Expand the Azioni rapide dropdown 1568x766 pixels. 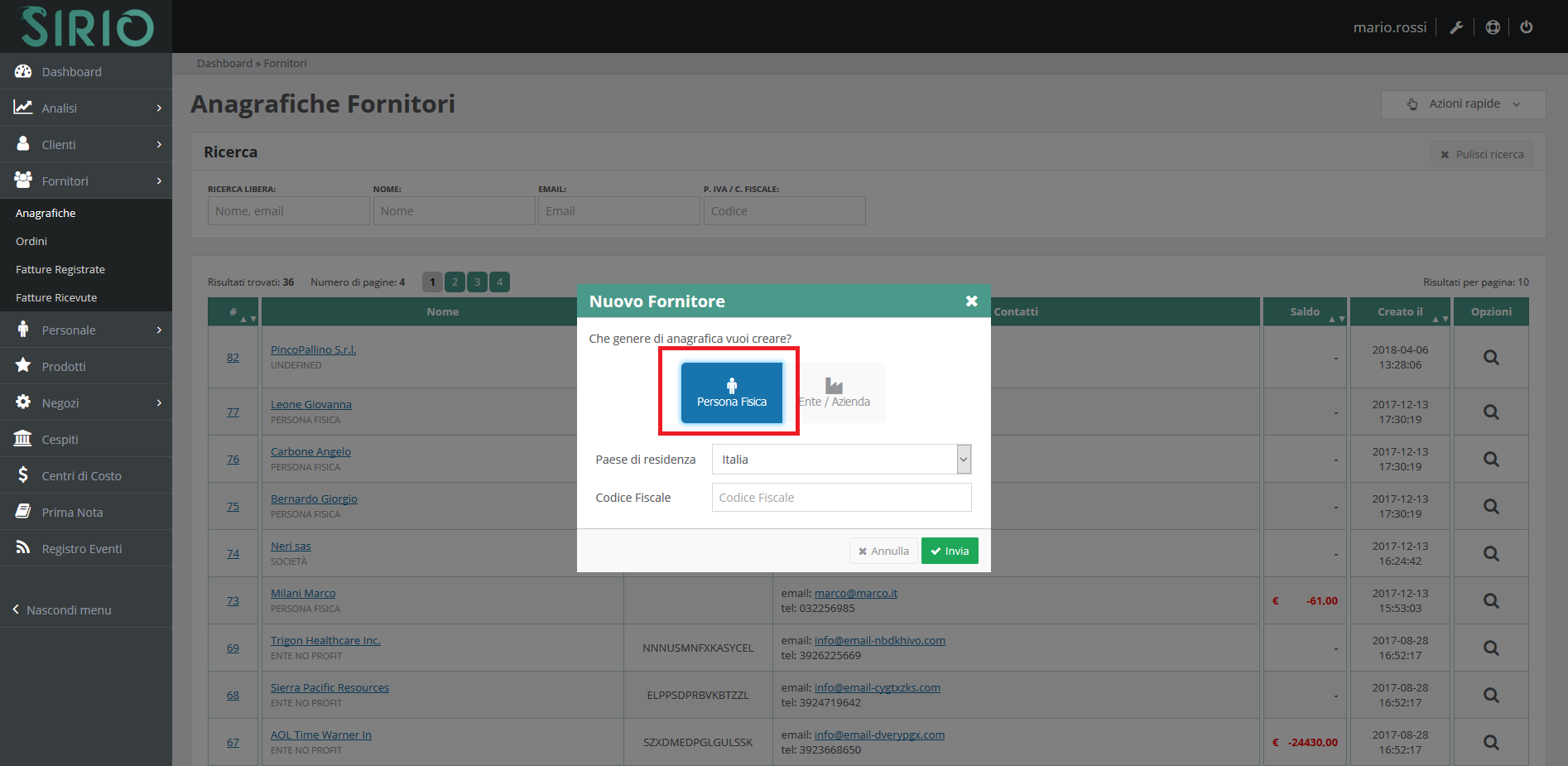click(1463, 104)
